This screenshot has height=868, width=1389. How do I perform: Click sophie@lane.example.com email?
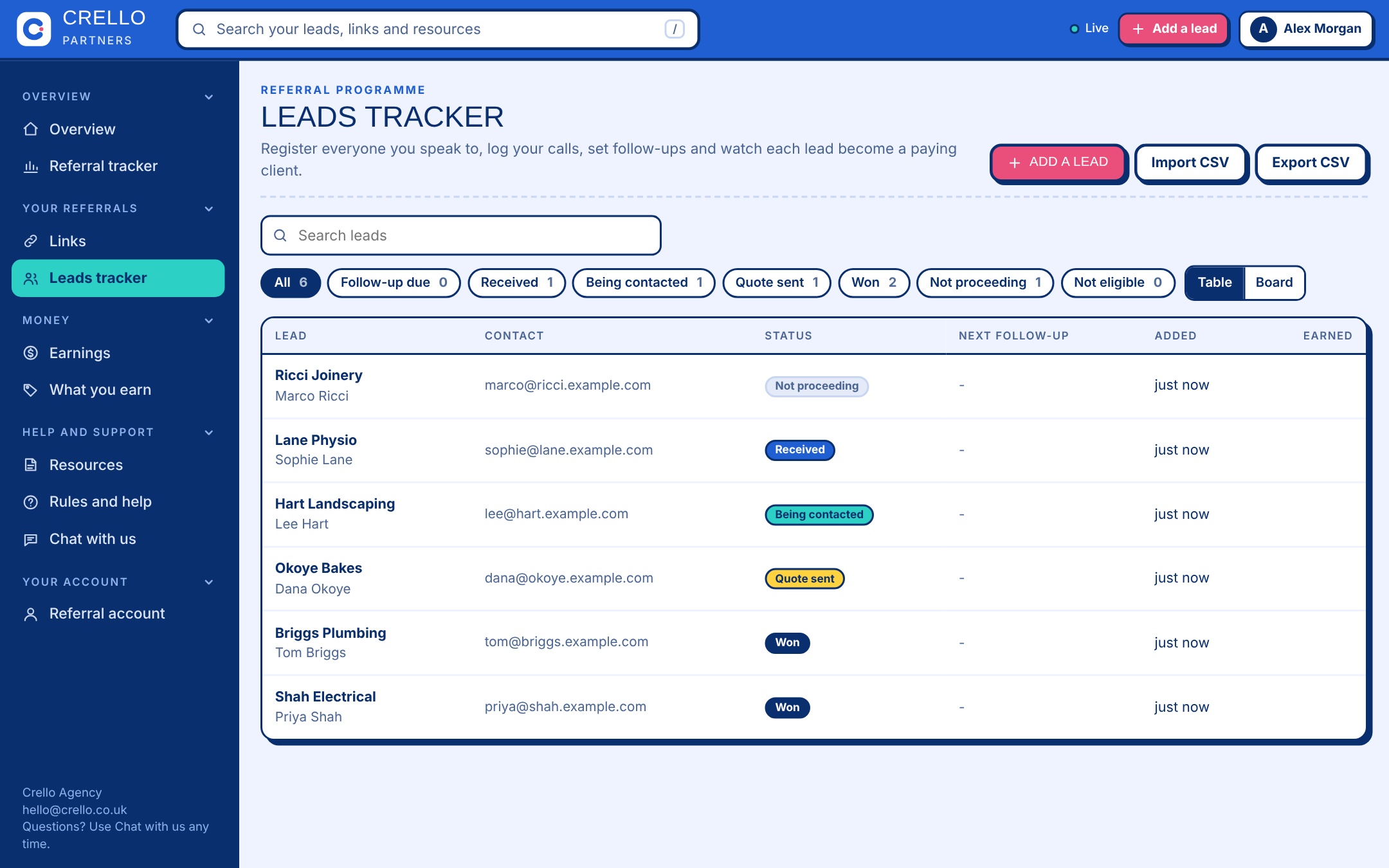click(568, 450)
